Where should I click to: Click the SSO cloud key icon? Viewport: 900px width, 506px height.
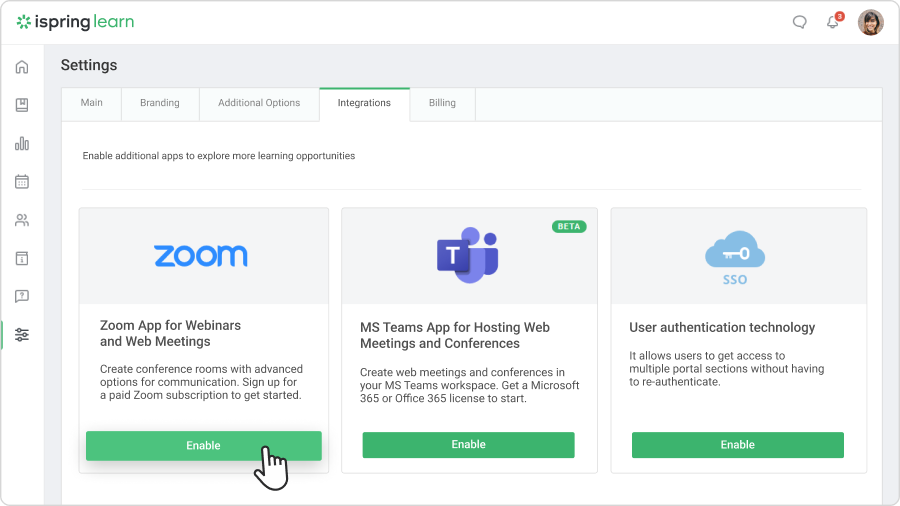pyautogui.click(x=735, y=258)
